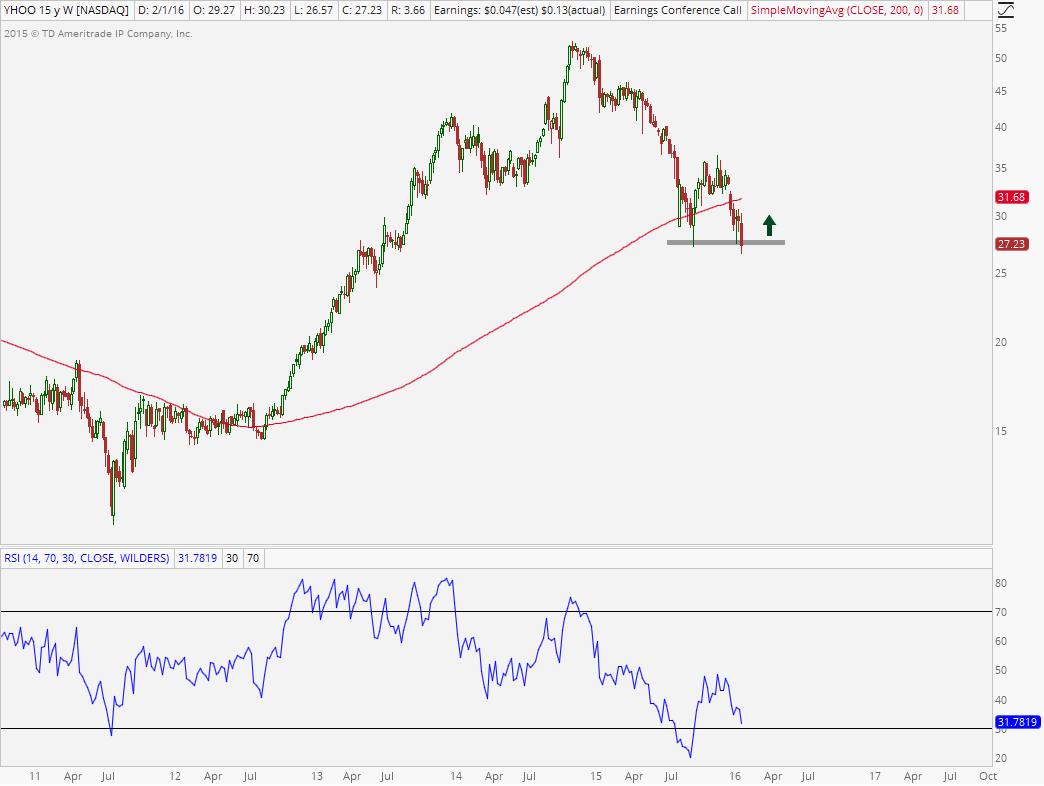Screen dimensions: 1044x786
Task: Click the range value R: 3.66
Action: (407, 11)
